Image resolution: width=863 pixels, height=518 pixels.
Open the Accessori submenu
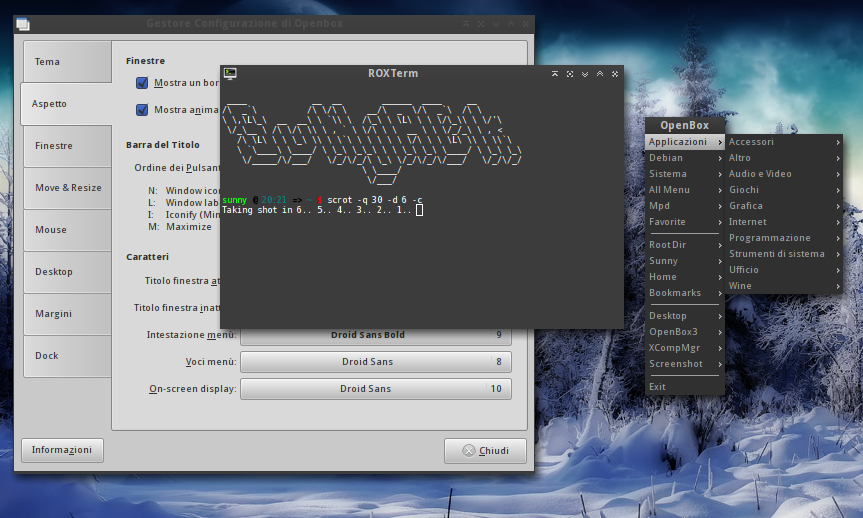click(x=784, y=142)
